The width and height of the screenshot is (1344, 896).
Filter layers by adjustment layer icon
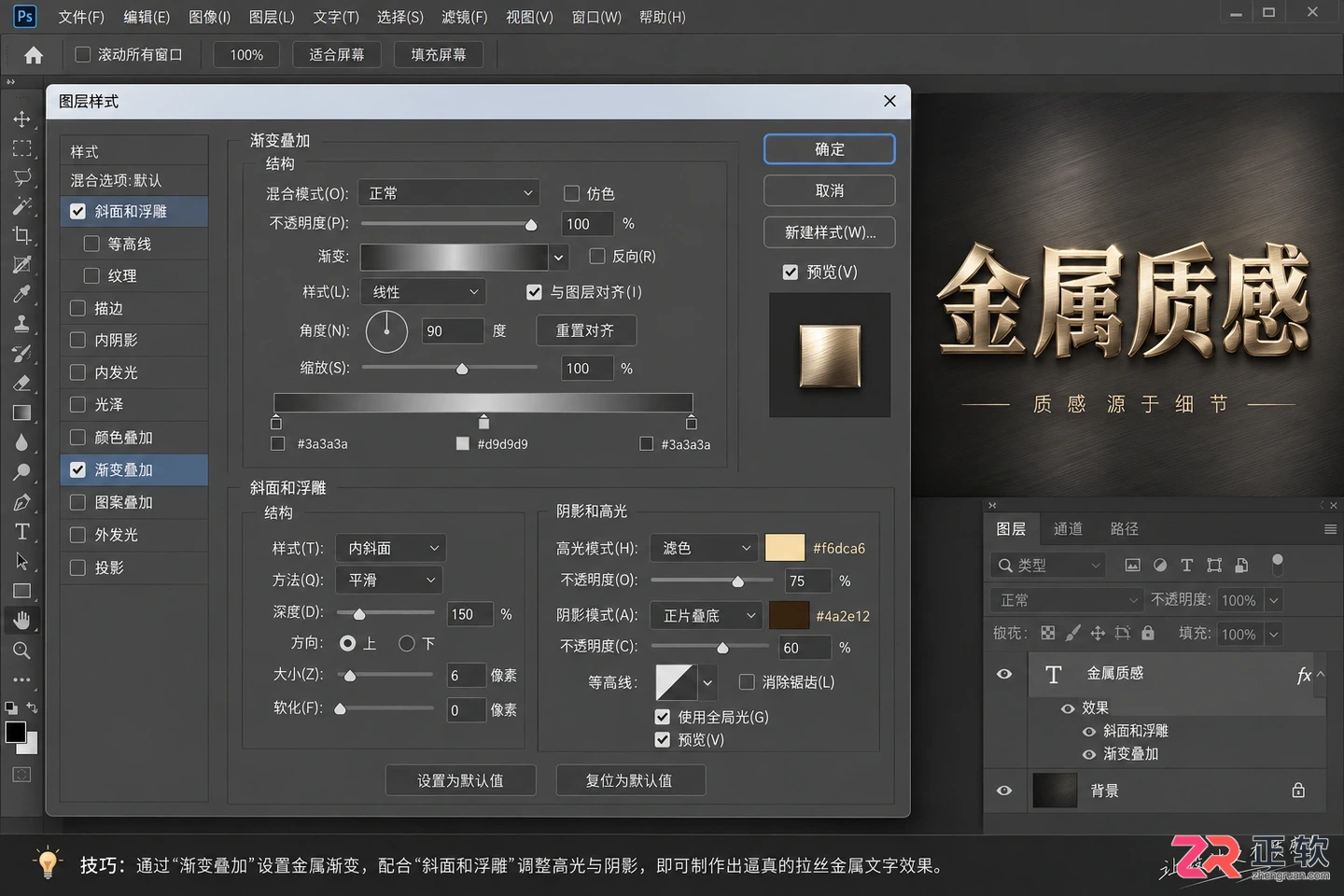tap(1160, 565)
